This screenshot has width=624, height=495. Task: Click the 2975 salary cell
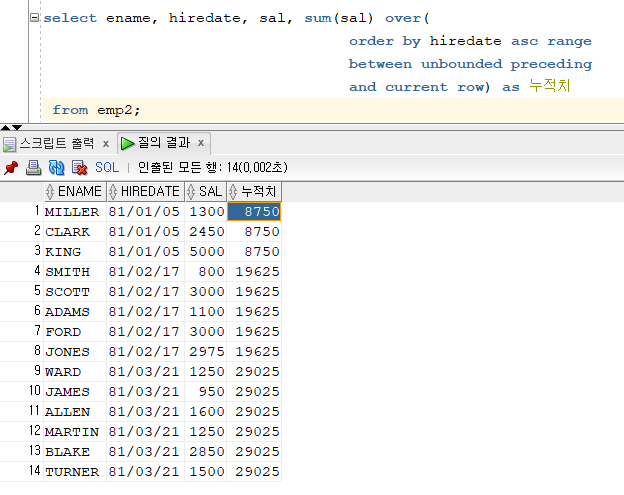pos(206,352)
